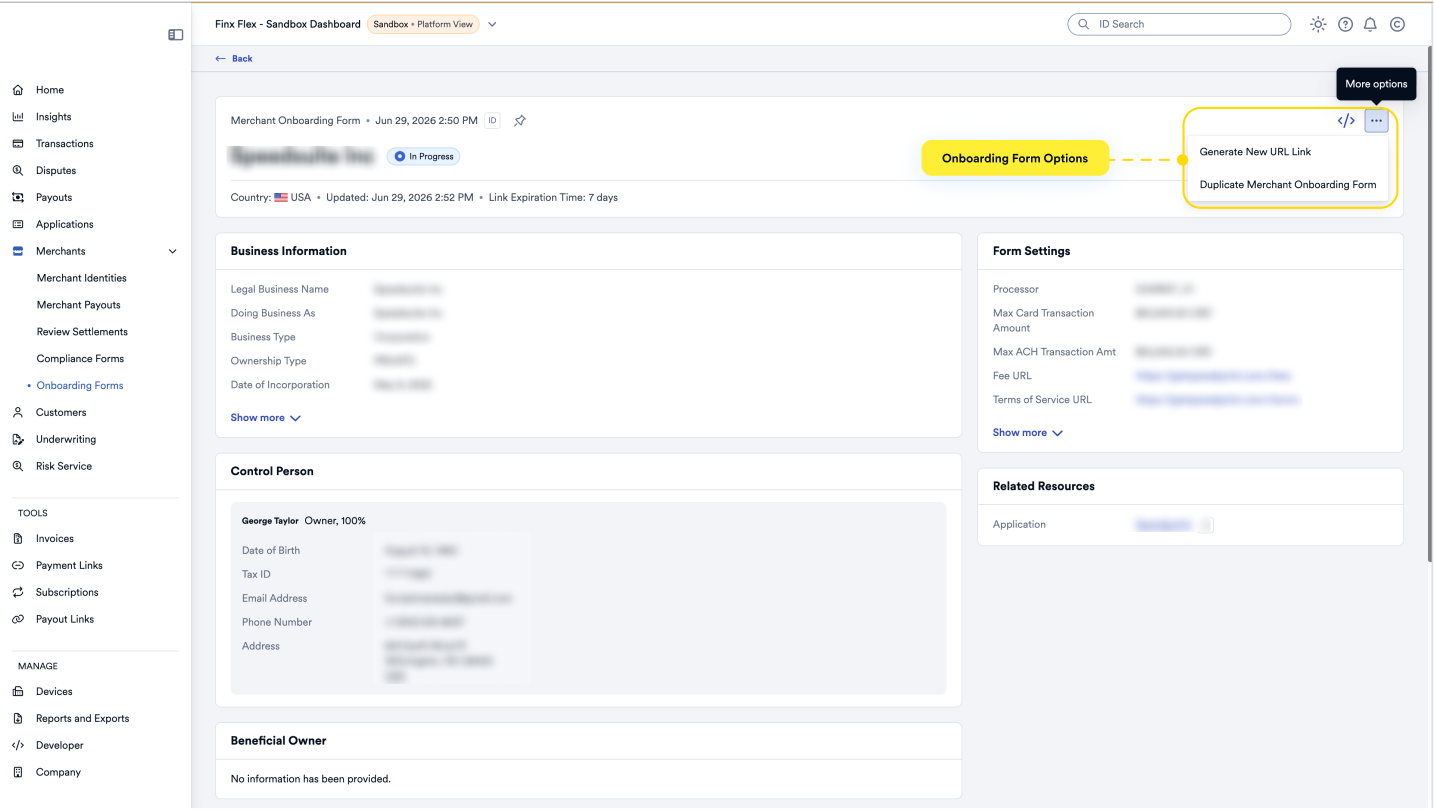Click the Developer code icon in sidebar
The height and width of the screenshot is (810, 1434).
click(x=18, y=746)
